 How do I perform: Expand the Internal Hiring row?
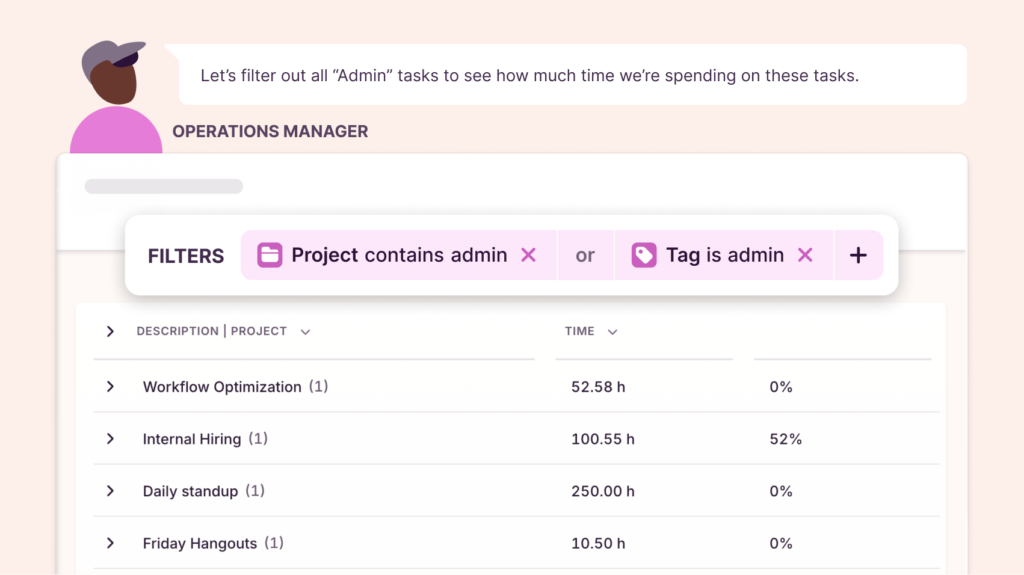point(110,439)
